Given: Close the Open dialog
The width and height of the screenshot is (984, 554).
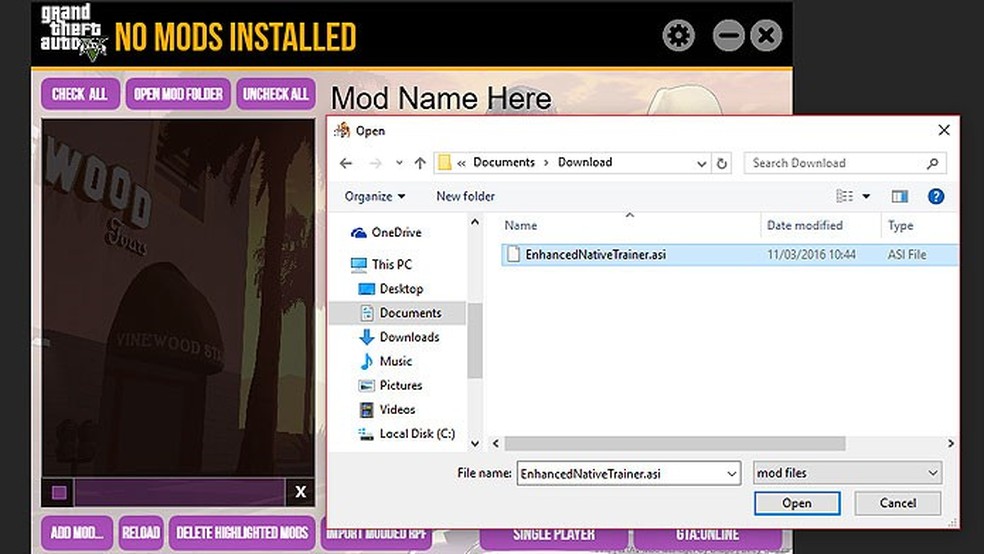Looking at the screenshot, I should coord(944,130).
